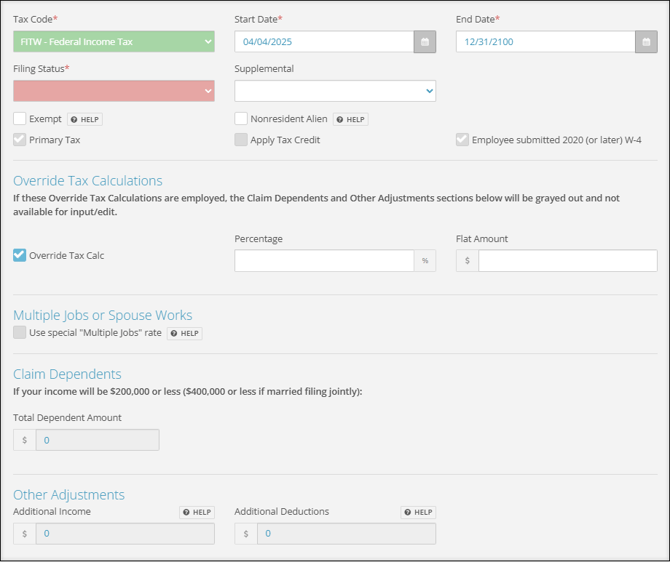Open the Supplemental dropdown
The image size is (670, 562).
[x=335, y=91]
